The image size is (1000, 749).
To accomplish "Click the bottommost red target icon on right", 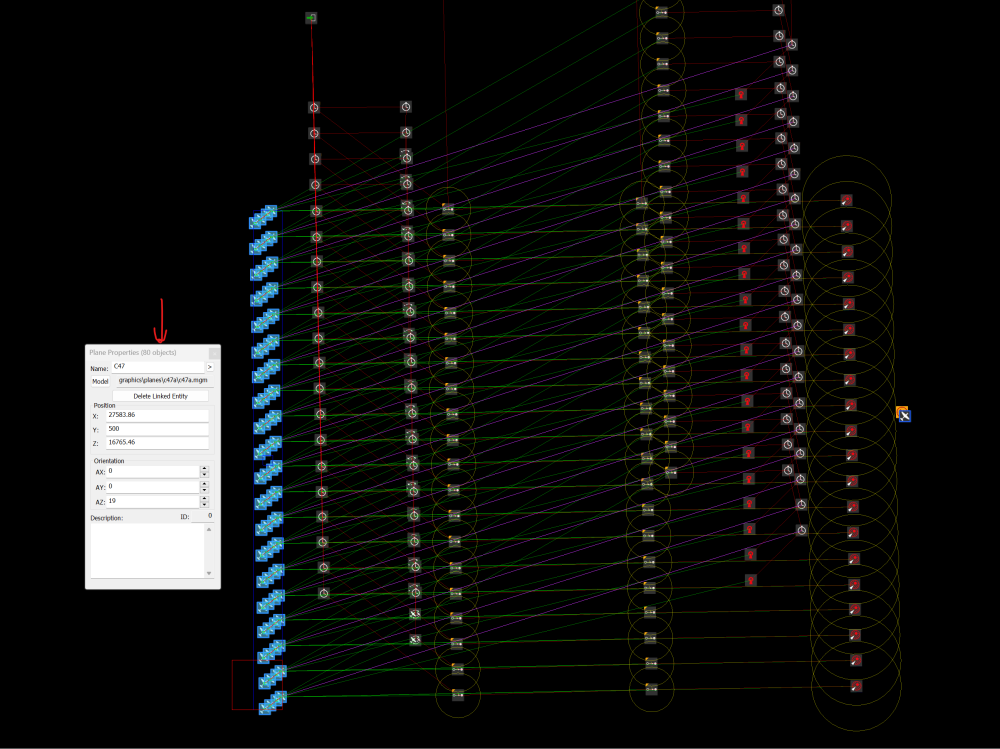I will point(856,686).
